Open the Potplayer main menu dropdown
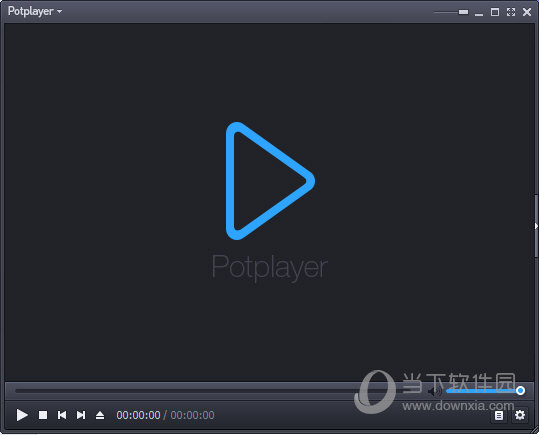Image resolution: width=539 pixels, height=435 pixels. (35, 11)
